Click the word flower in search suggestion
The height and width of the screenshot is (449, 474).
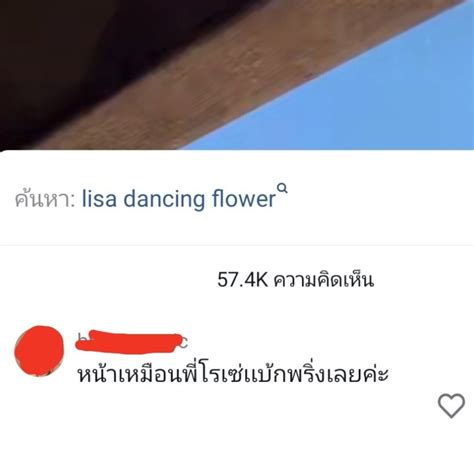244,199
